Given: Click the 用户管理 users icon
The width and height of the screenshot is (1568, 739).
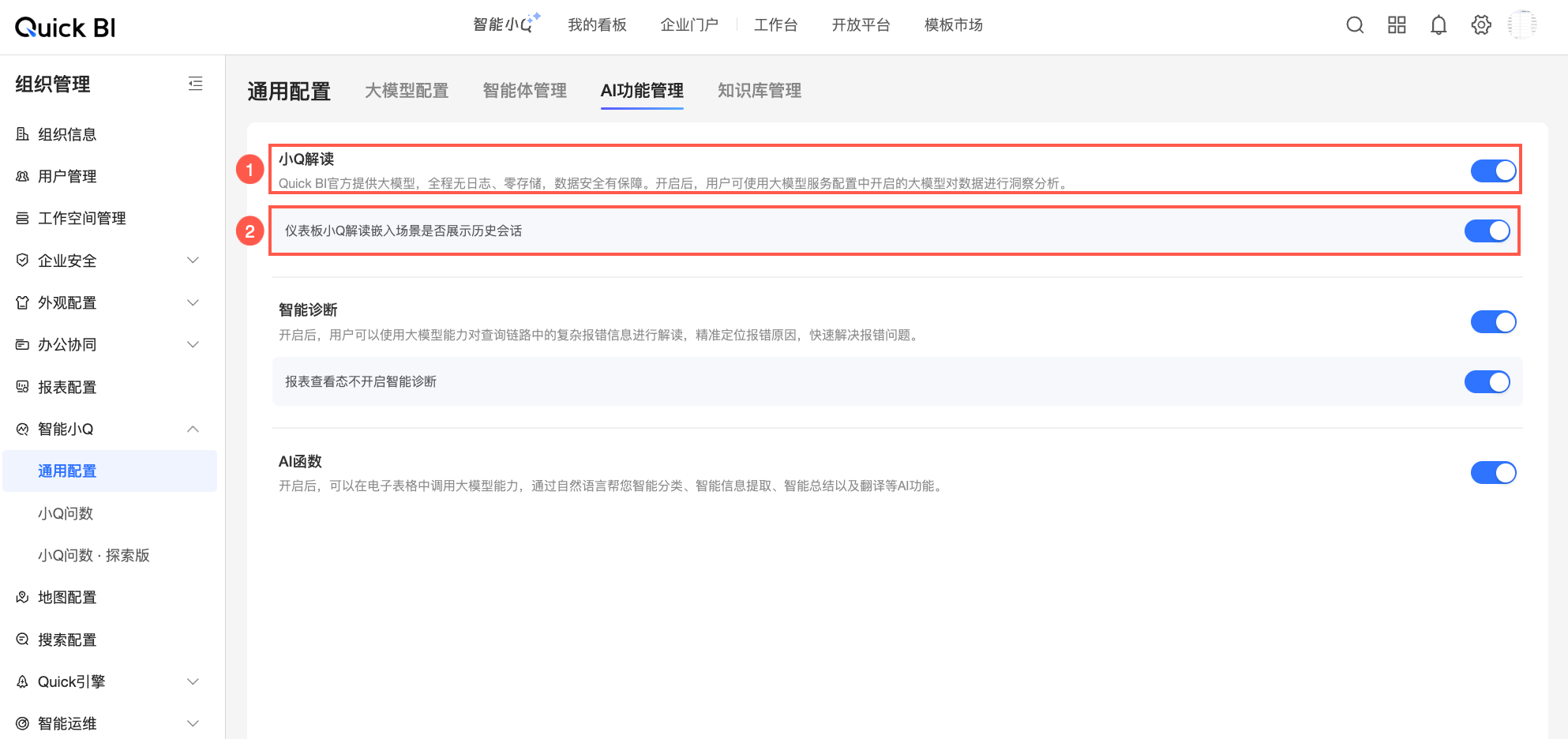Looking at the screenshot, I should 23,176.
